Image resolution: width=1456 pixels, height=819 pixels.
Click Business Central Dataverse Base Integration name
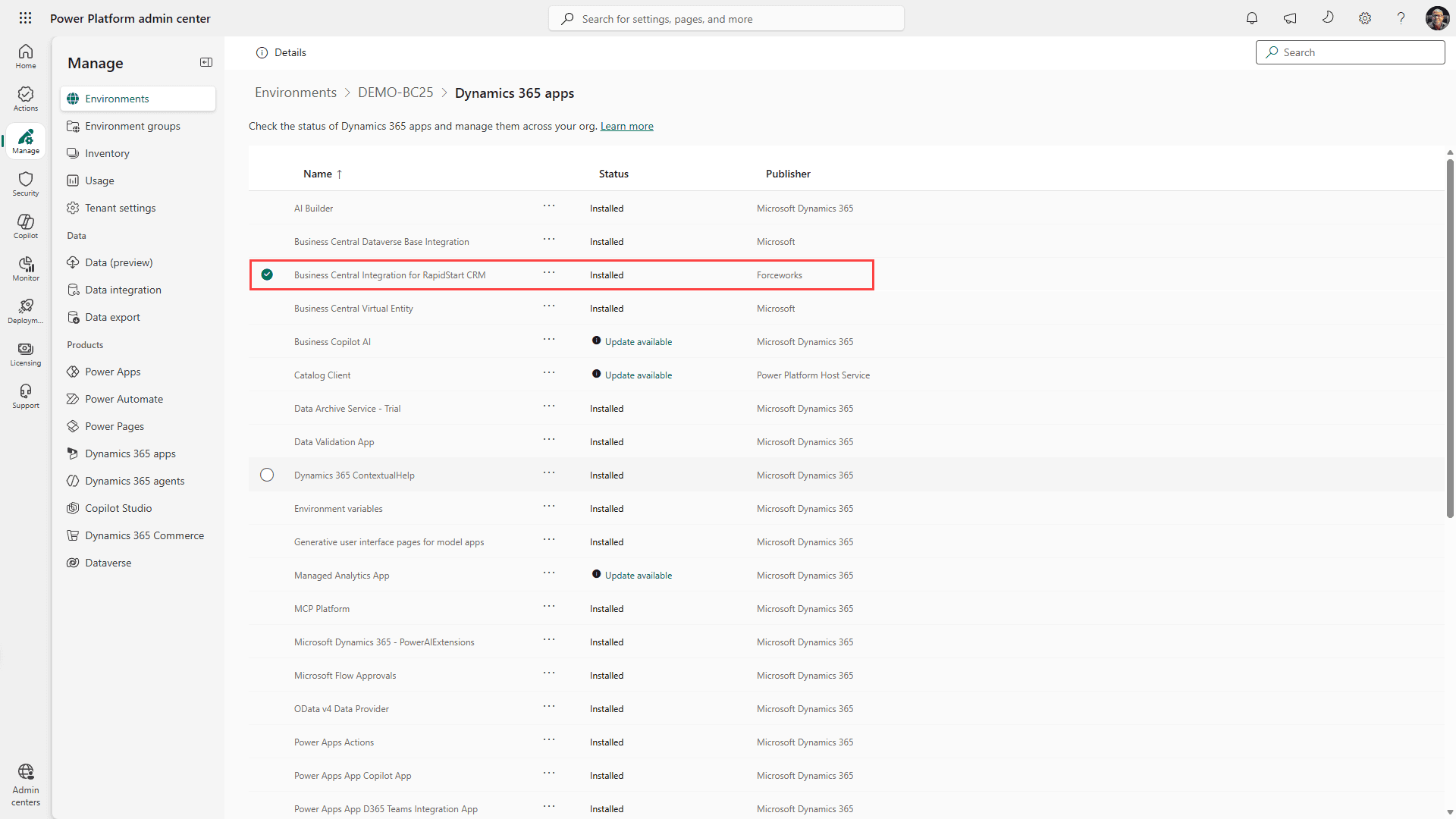pyautogui.click(x=381, y=242)
